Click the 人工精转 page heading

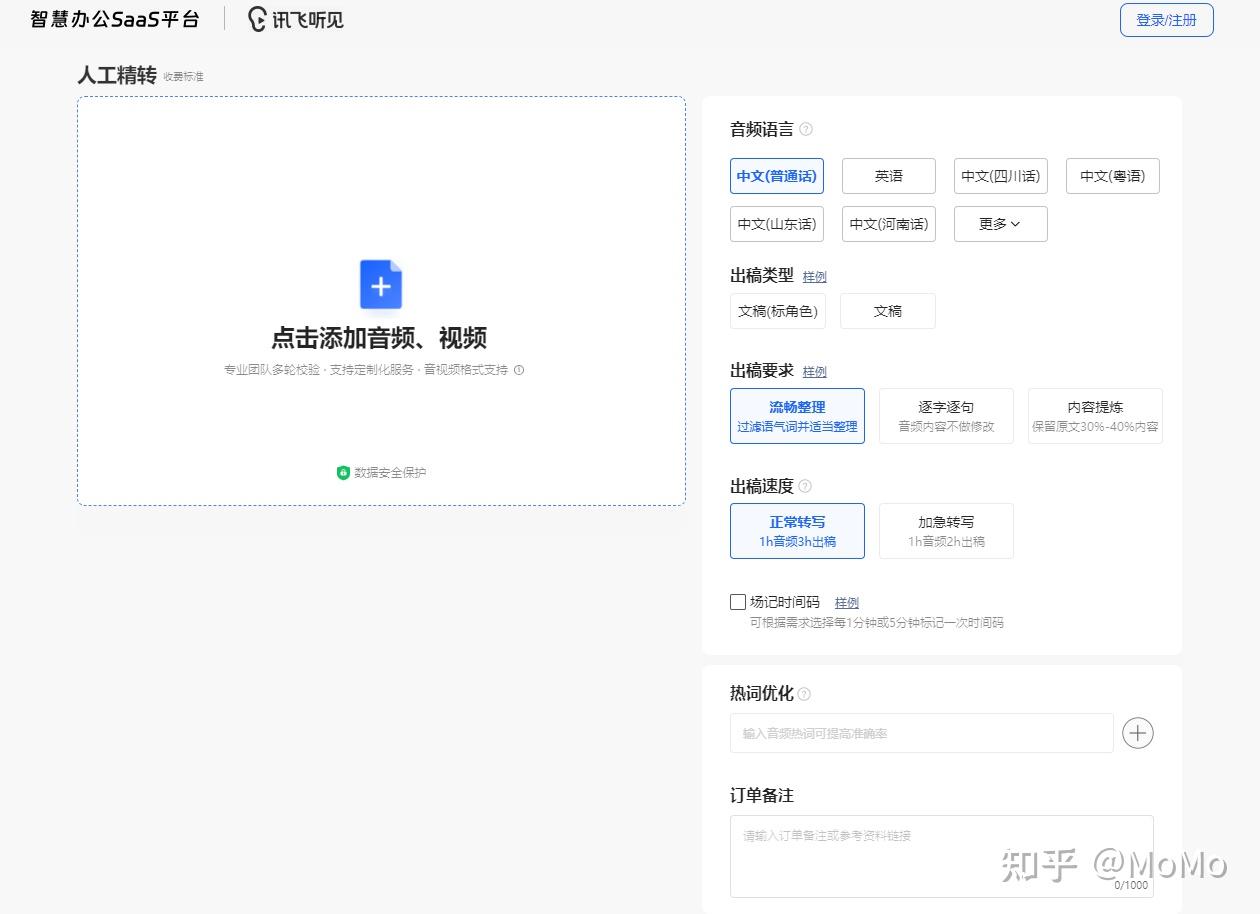117,75
